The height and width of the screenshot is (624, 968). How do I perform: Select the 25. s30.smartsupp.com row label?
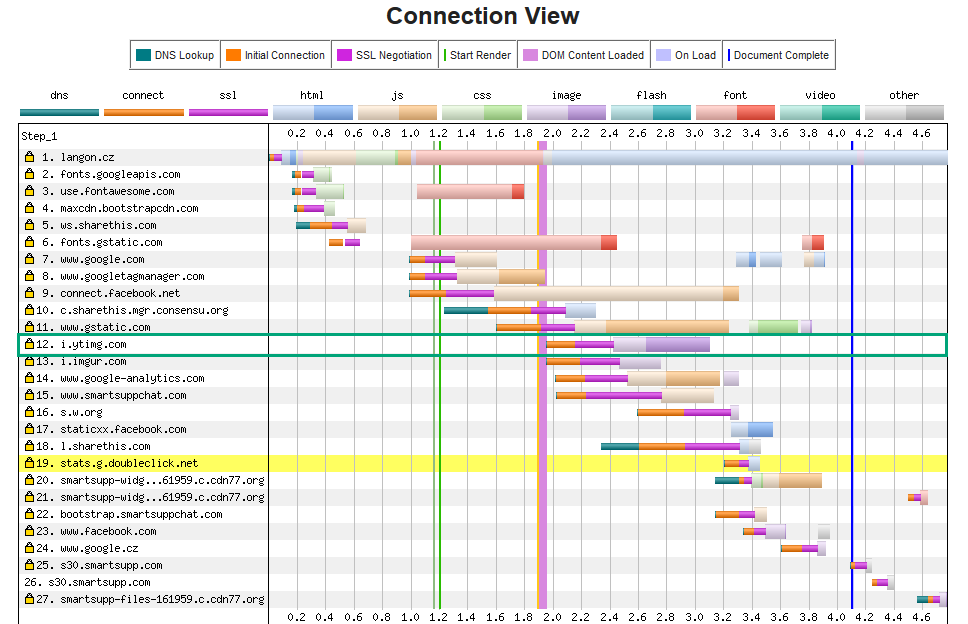99,565
